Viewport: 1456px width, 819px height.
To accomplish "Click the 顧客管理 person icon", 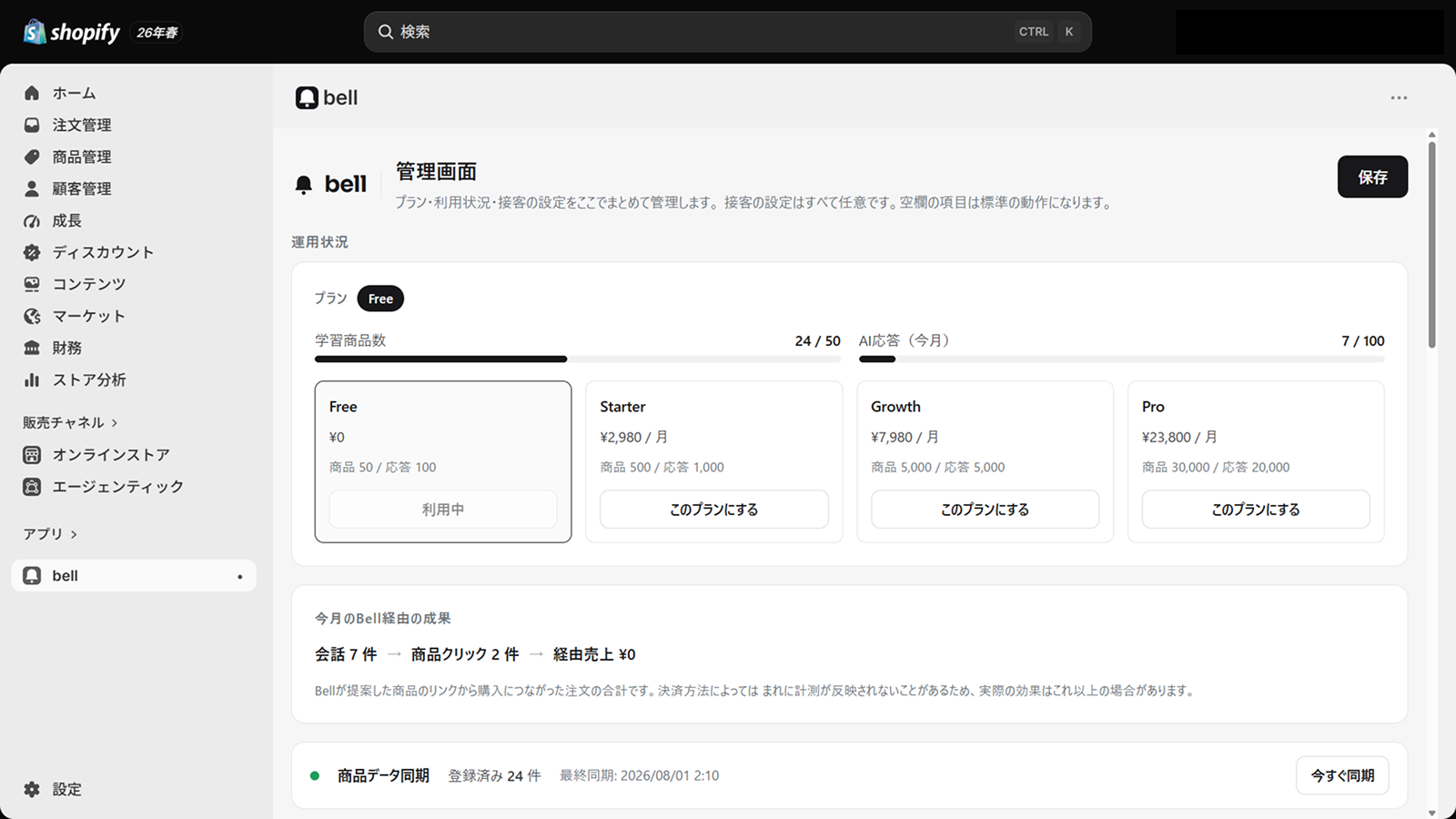I will [x=32, y=188].
